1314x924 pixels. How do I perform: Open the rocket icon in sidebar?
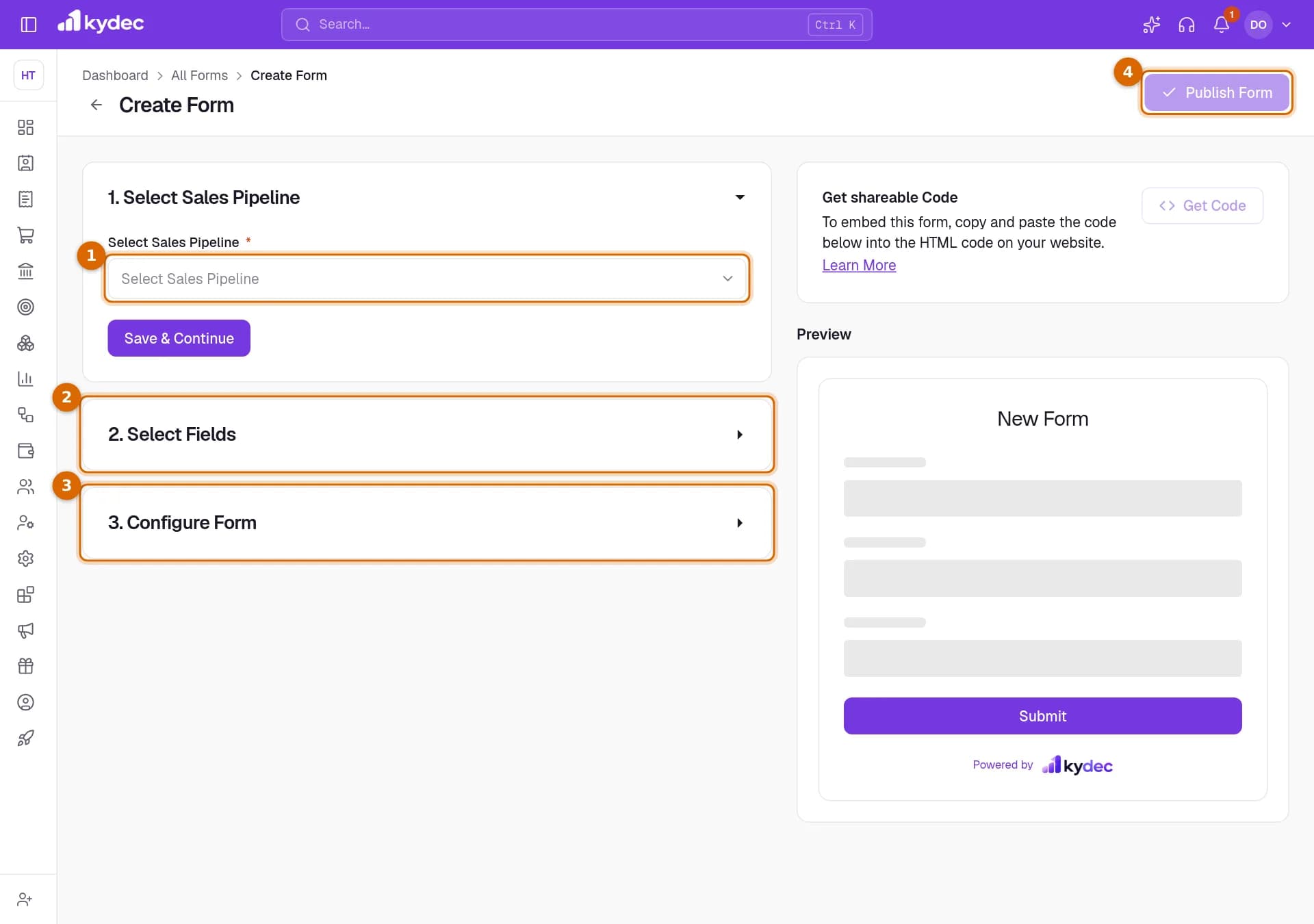point(25,738)
